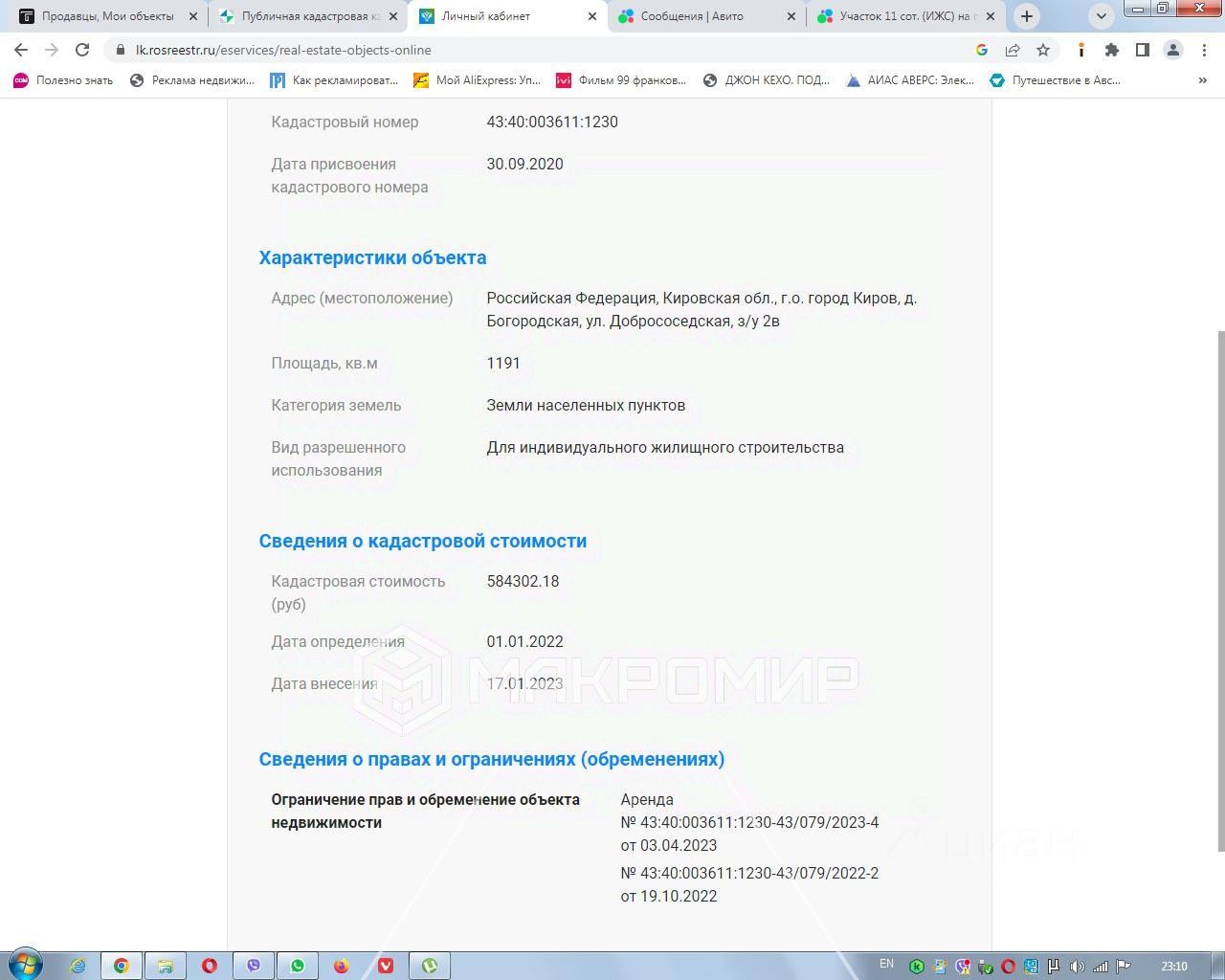
Task: Click the page vertical scrollbar thumb
Action: pyautogui.click(x=1220, y=590)
